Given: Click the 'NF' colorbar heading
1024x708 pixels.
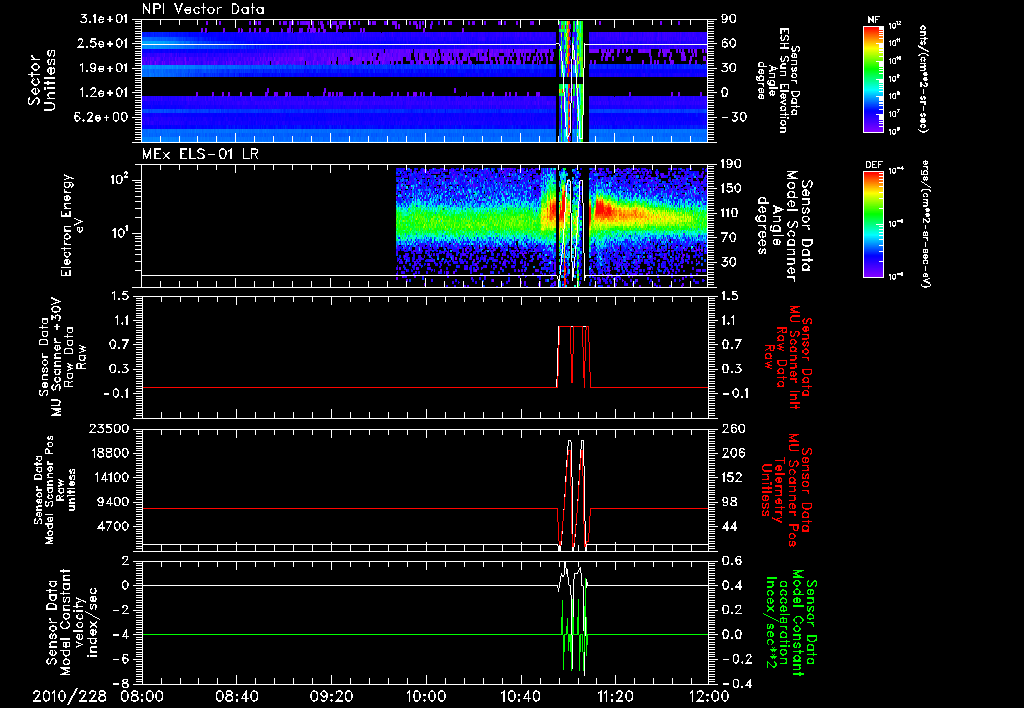Looking at the screenshot, I should coord(873,20).
